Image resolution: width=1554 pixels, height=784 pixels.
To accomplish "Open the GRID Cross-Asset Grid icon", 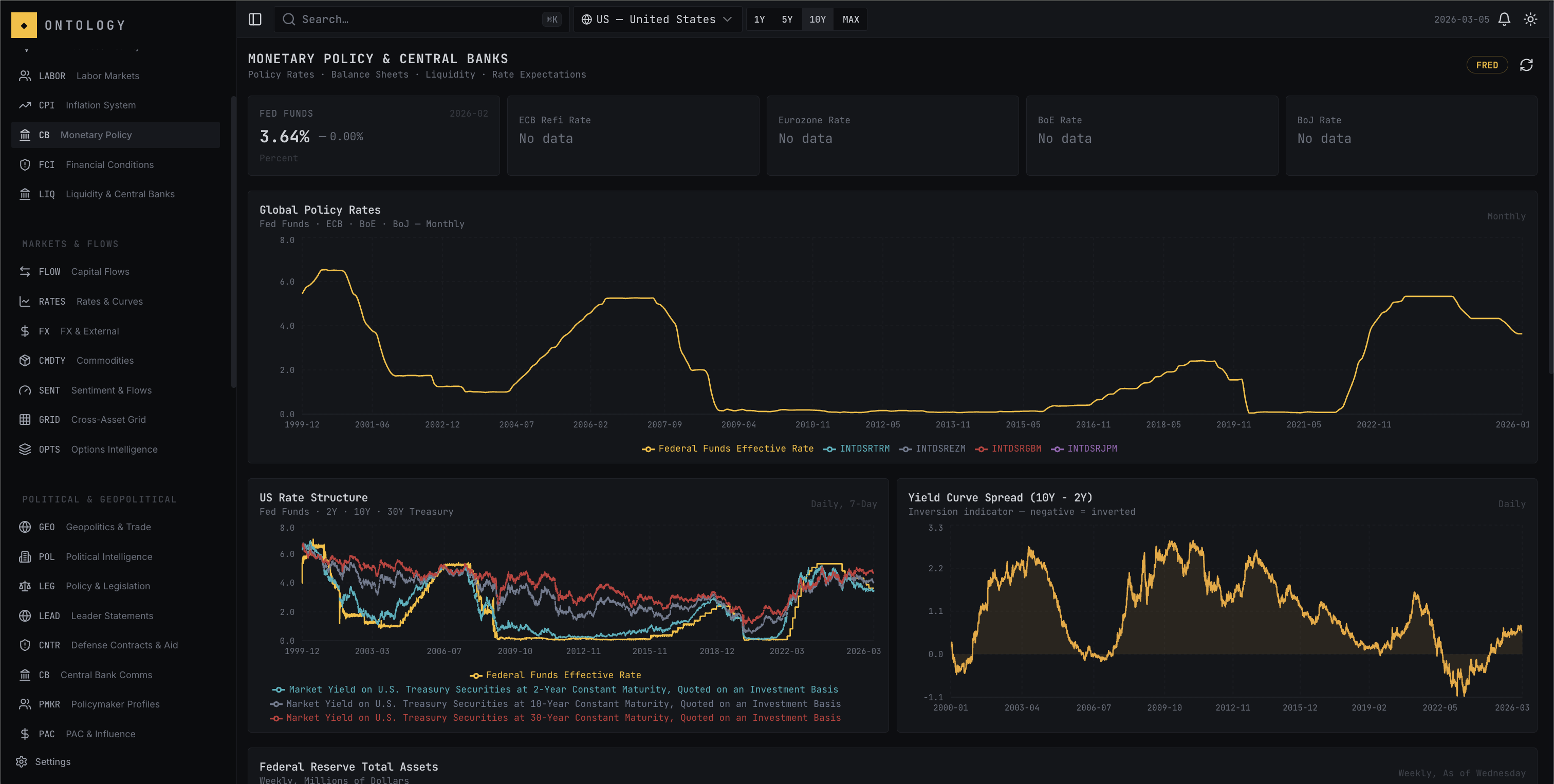I will coord(25,419).
